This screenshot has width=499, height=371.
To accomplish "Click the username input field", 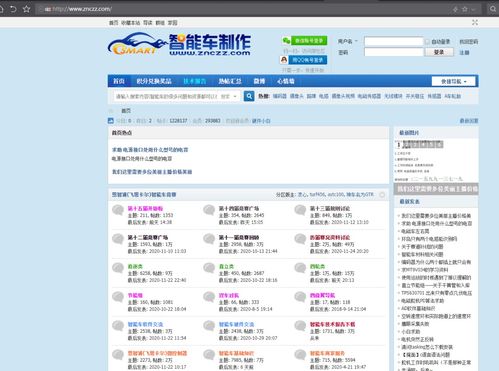I will coord(394,41).
